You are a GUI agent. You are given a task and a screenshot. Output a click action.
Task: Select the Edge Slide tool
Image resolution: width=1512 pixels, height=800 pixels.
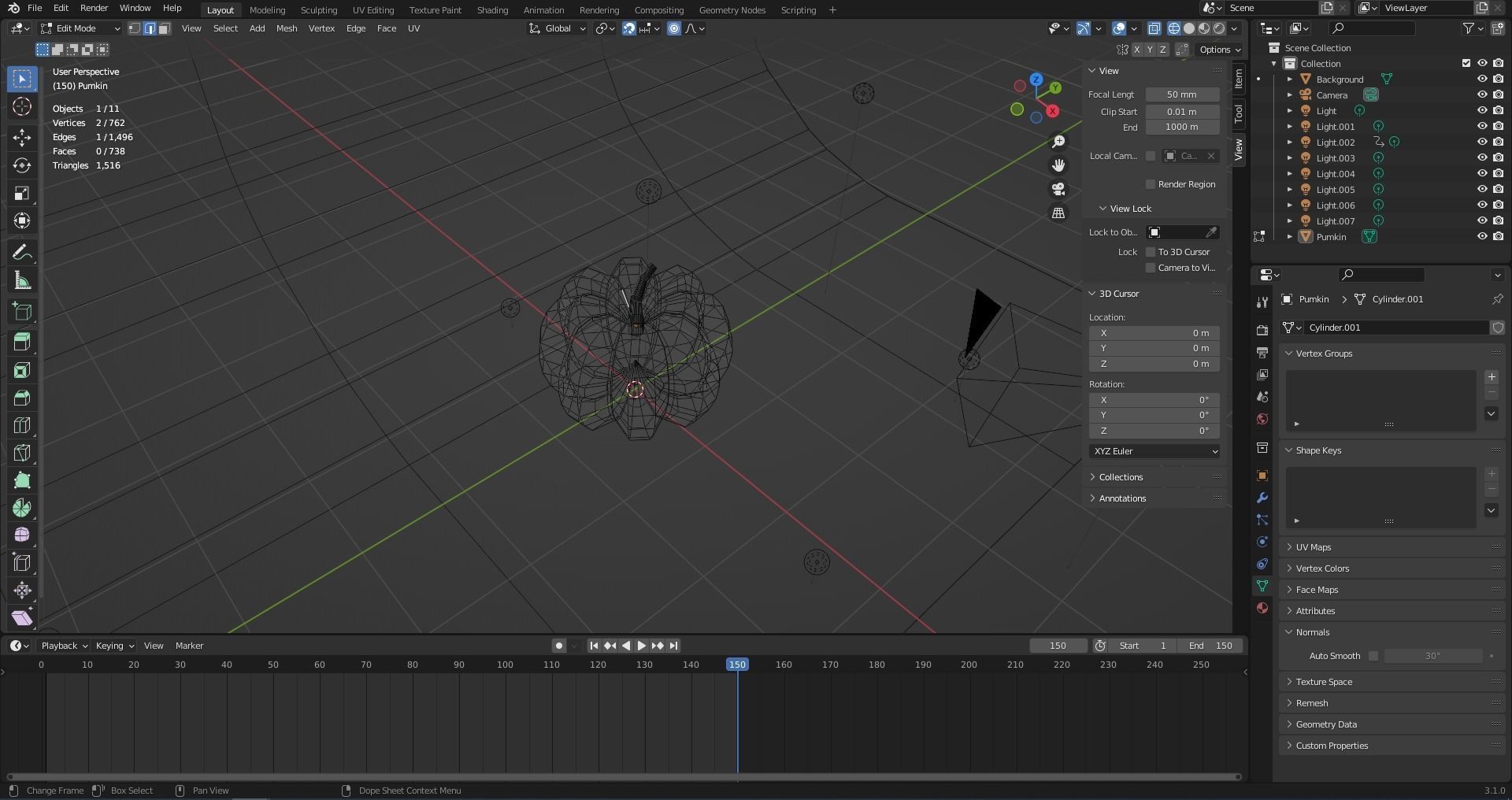tap(22, 563)
